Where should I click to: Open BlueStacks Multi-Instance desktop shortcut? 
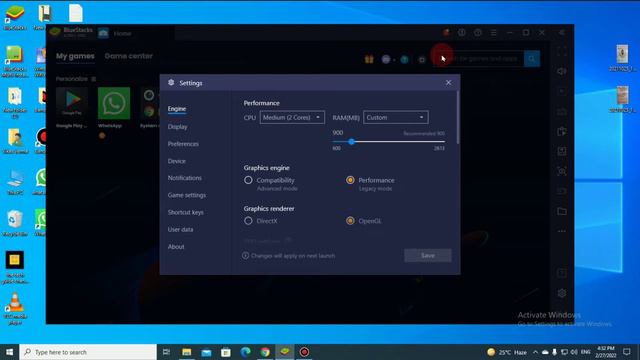[x=15, y=61]
